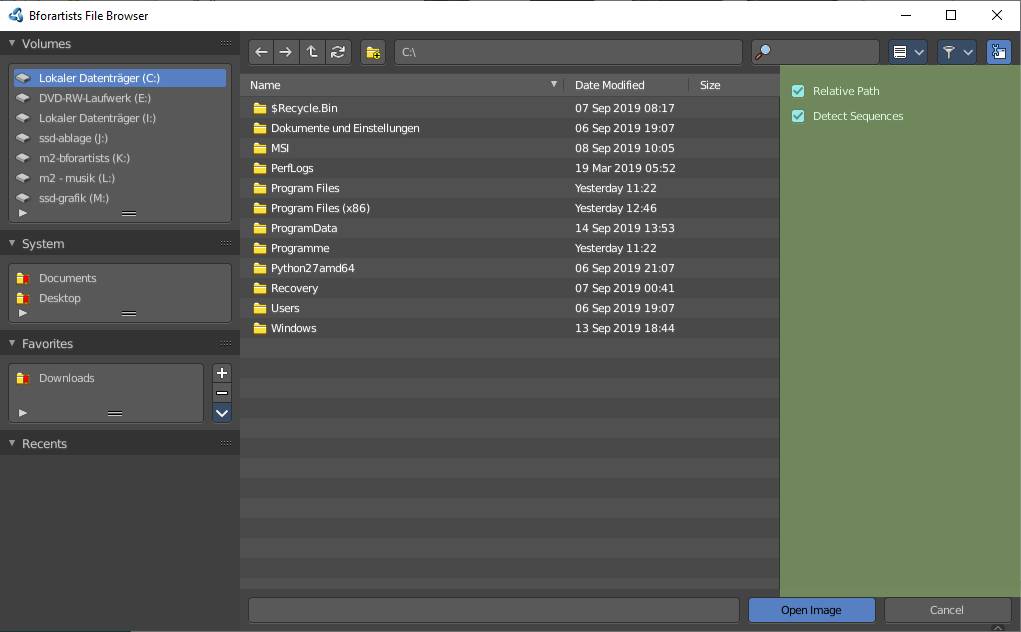
Task: Collapse the Volumes panel
Action: tap(12, 43)
